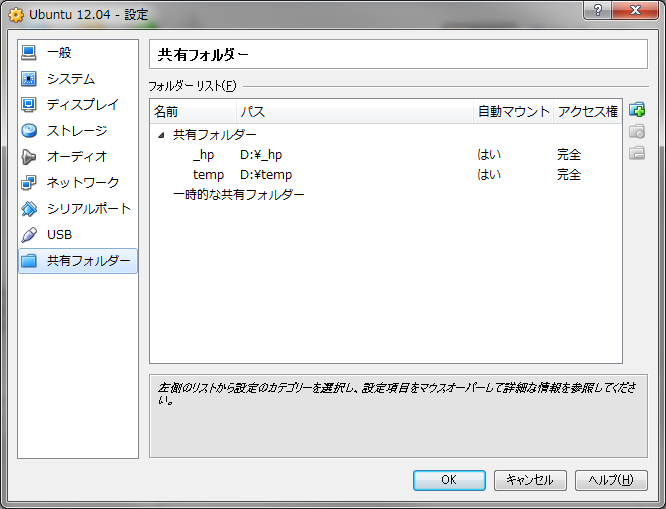Click the title bar question mark button
The height and width of the screenshot is (509, 666).
(x=597, y=10)
